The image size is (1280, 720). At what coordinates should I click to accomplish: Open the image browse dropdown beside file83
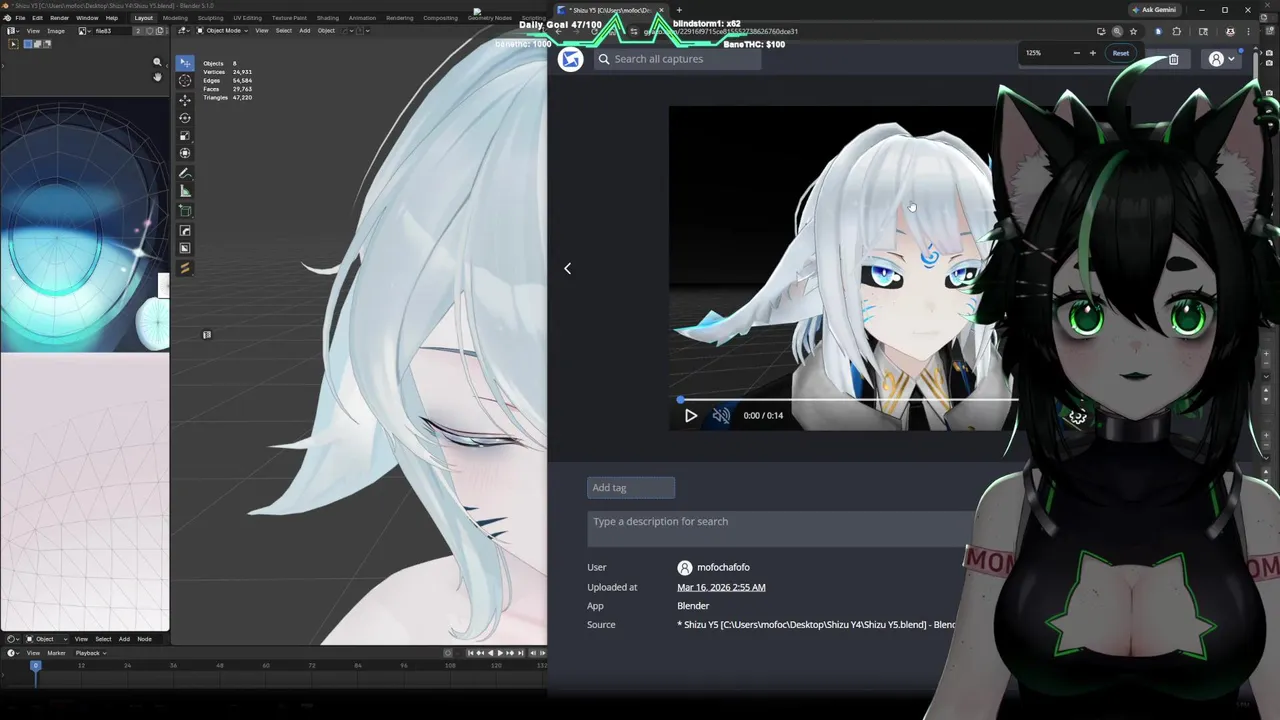tap(84, 31)
